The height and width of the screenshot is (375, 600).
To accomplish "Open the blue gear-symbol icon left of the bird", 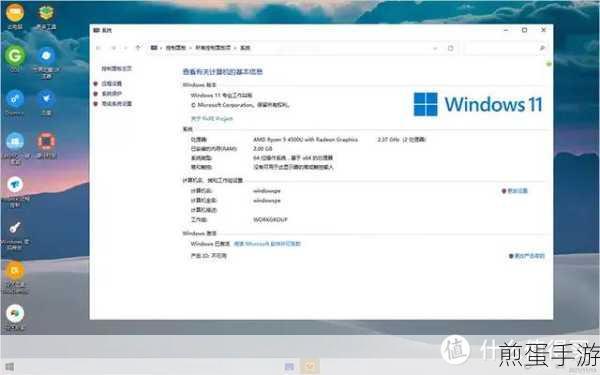I will click(15, 99).
